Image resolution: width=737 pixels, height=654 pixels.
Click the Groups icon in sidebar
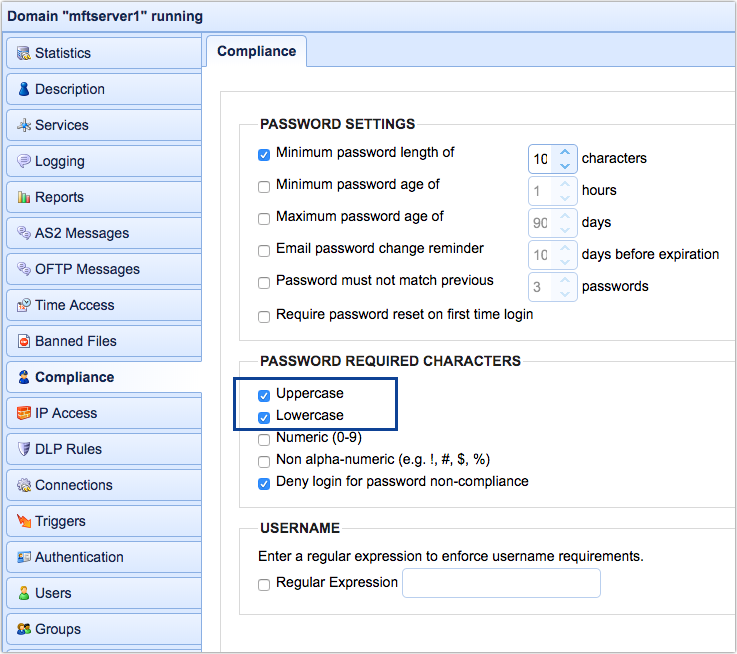pos(24,629)
